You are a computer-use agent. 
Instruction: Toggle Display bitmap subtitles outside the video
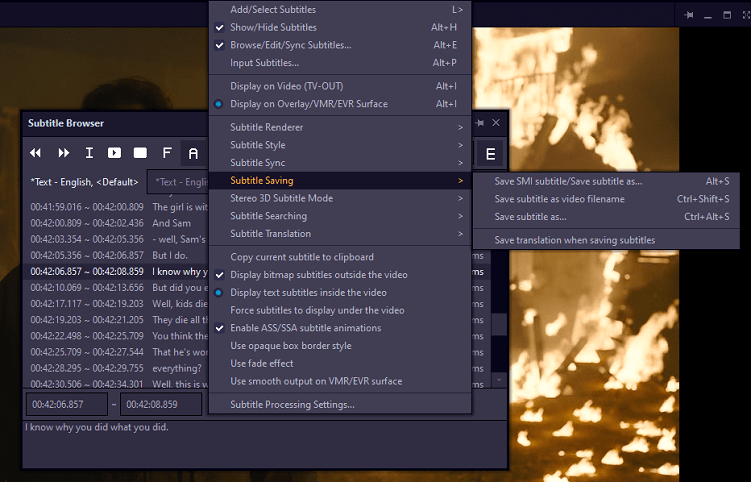340,275
